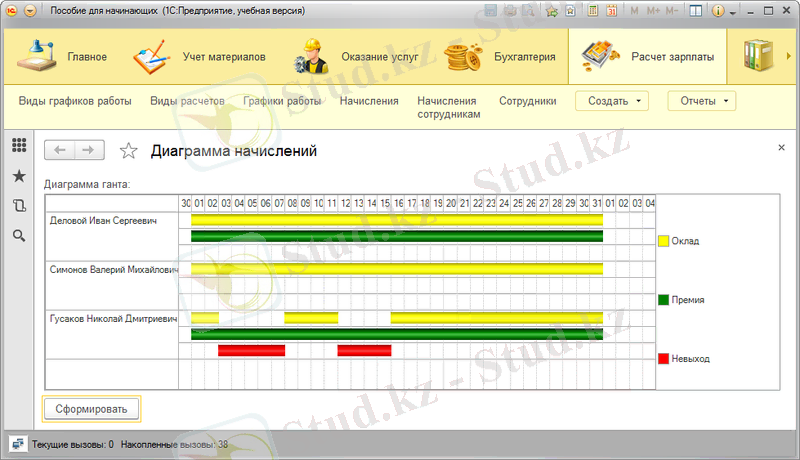This screenshot has height=460, width=800.
Task: Click the yellow Оклад legend swatch
Action: [663, 241]
